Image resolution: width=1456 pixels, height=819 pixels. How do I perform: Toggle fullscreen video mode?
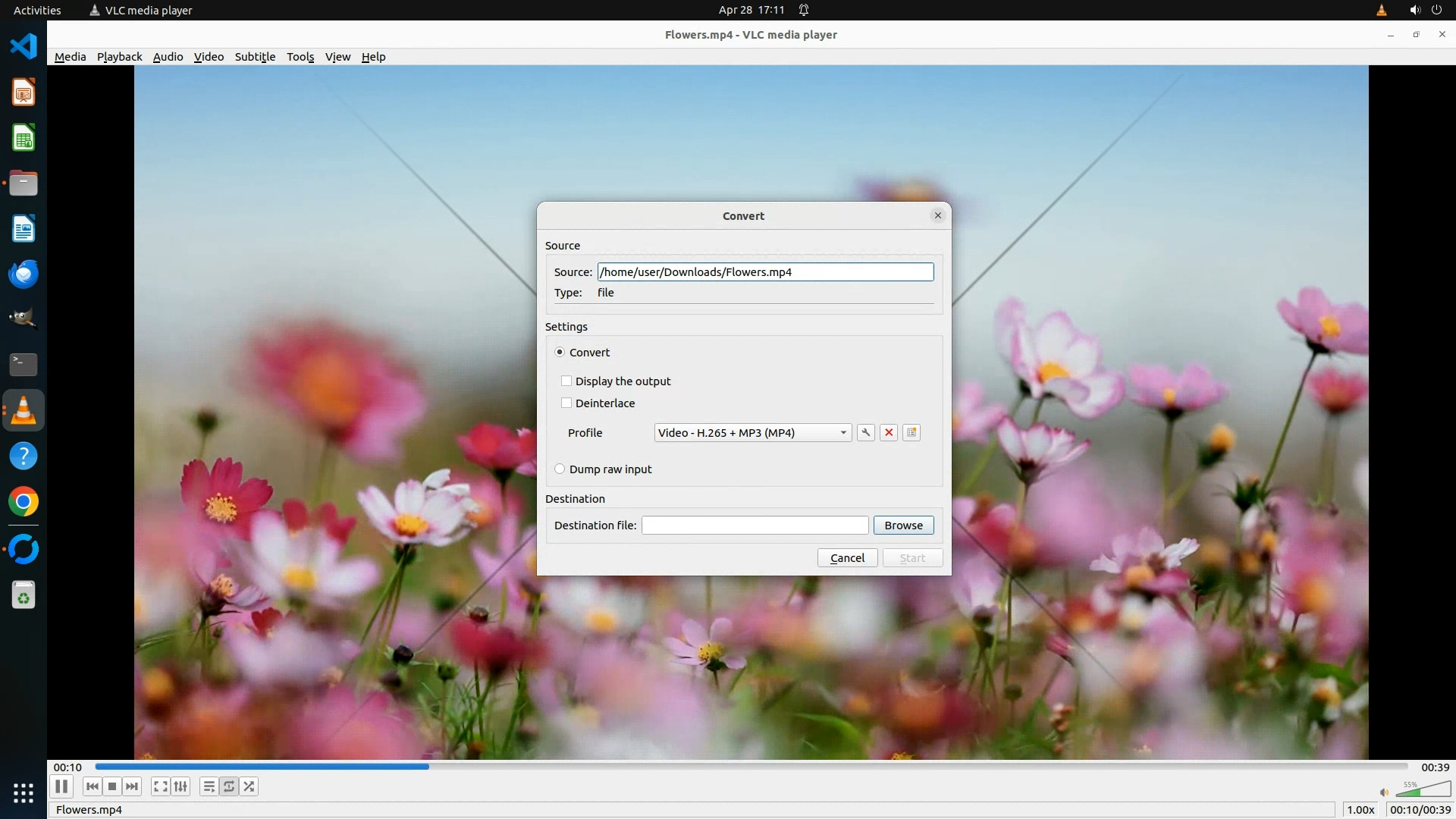[x=160, y=786]
